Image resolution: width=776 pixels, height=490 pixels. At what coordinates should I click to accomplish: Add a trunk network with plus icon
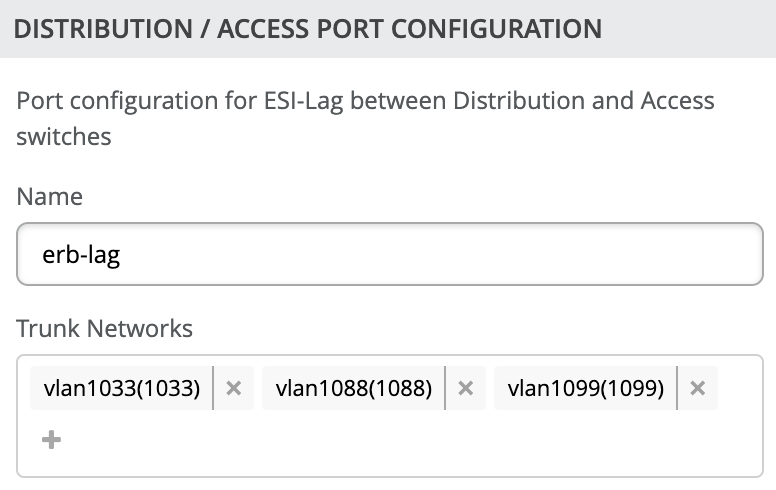coord(52,439)
